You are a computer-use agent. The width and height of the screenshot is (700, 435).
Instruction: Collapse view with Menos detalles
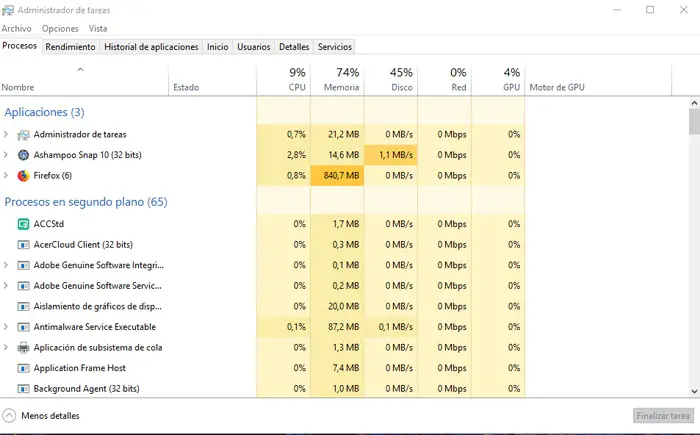(42, 415)
